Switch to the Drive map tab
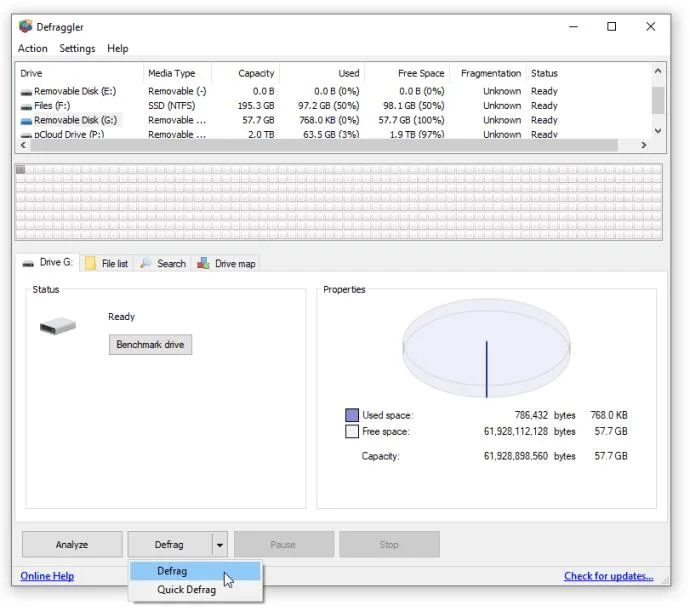The width and height of the screenshot is (690, 611). click(226, 263)
